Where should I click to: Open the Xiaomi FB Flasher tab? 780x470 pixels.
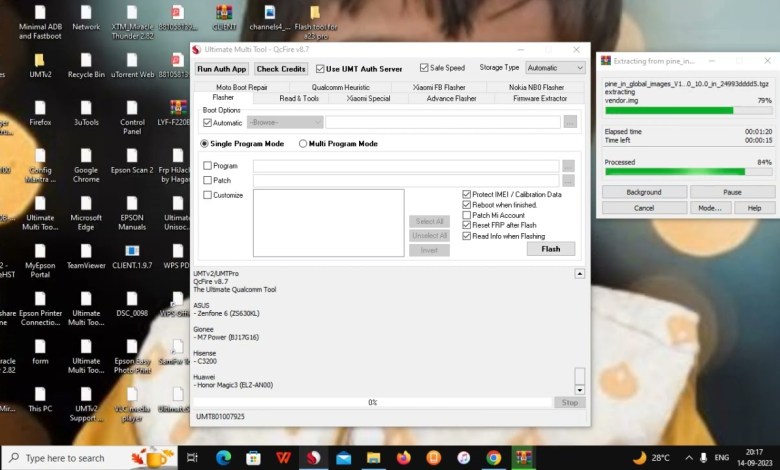click(439, 87)
